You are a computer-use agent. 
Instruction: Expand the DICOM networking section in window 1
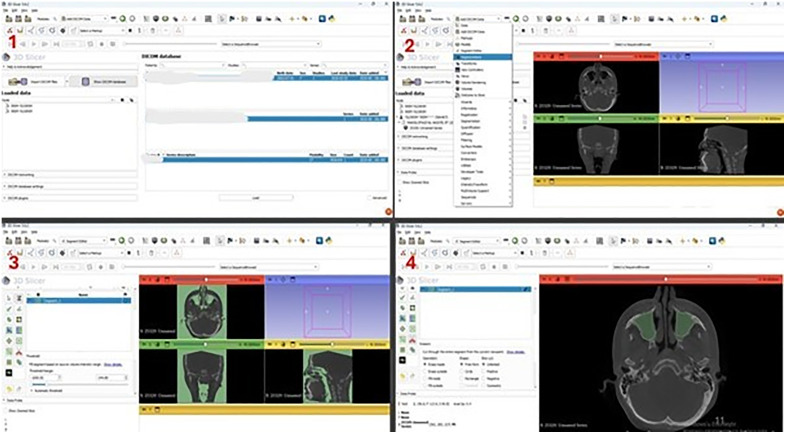70,174
